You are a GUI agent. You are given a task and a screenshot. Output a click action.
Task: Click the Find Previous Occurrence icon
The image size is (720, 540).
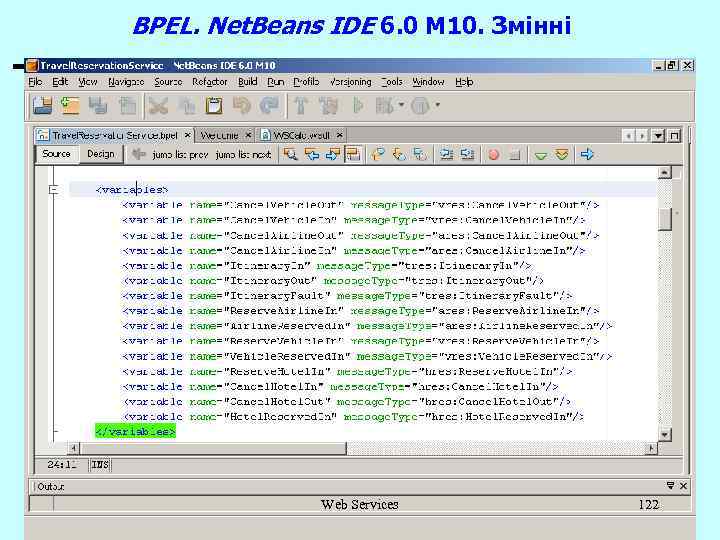pyautogui.click(x=312, y=154)
